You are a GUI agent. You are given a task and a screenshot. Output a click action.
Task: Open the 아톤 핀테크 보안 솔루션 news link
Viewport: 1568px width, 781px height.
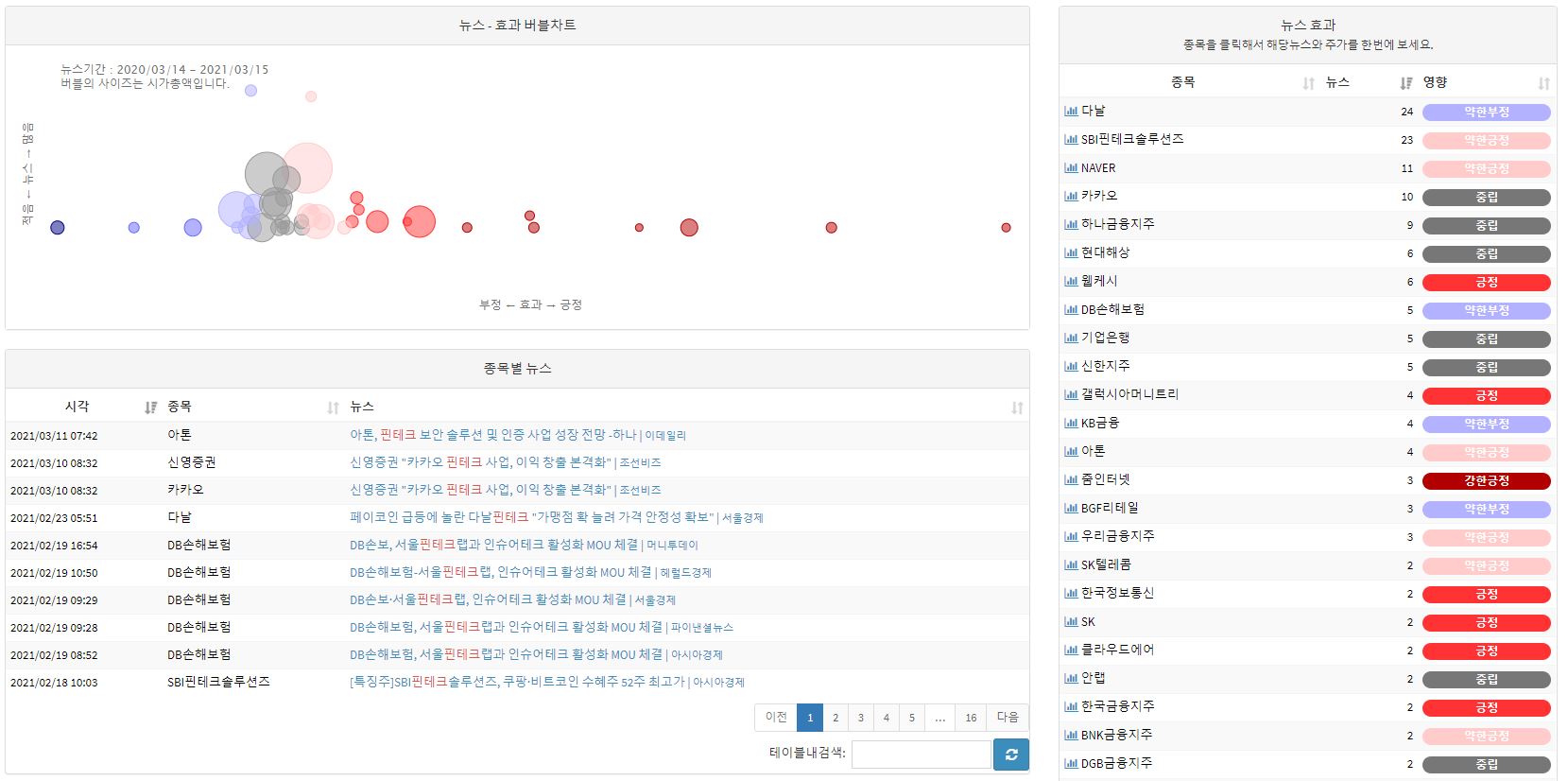(x=518, y=435)
